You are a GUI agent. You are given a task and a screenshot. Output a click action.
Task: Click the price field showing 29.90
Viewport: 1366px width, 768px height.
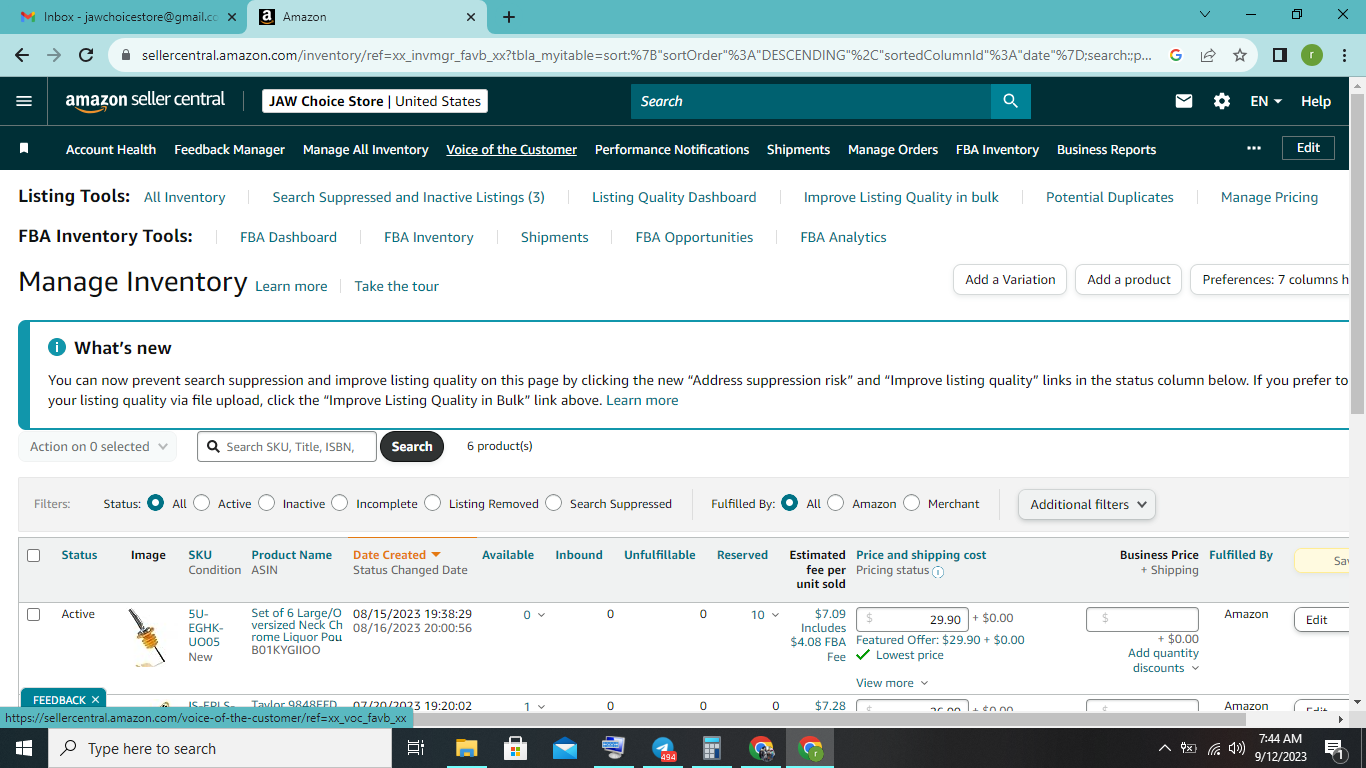tap(912, 619)
